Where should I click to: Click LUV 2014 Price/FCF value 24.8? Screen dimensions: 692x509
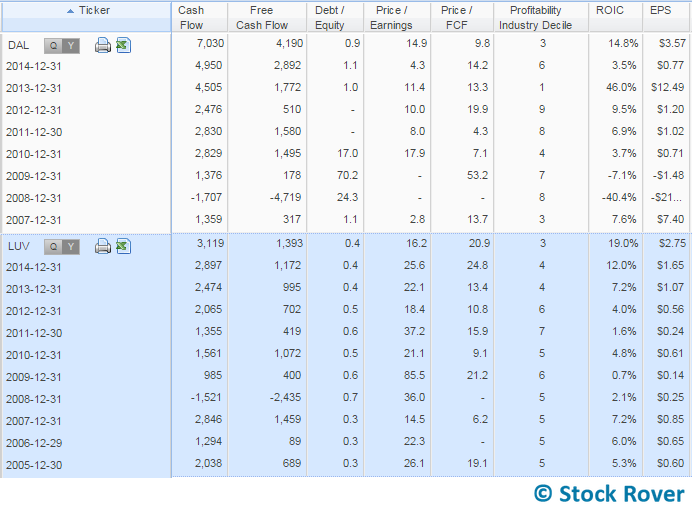pyautogui.click(x=478, y=266)
